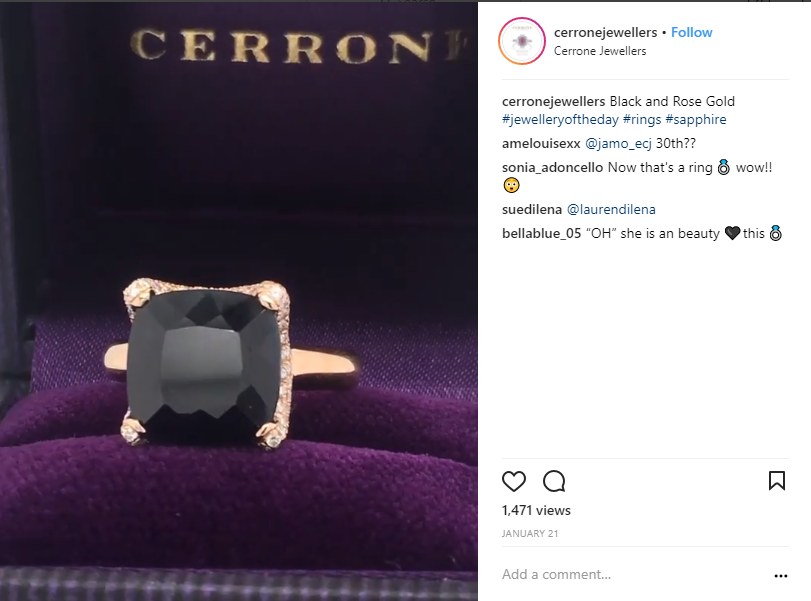Open suedilena commenter profile
Viewport: 811px width, 601px height.
tap(532, 209)
